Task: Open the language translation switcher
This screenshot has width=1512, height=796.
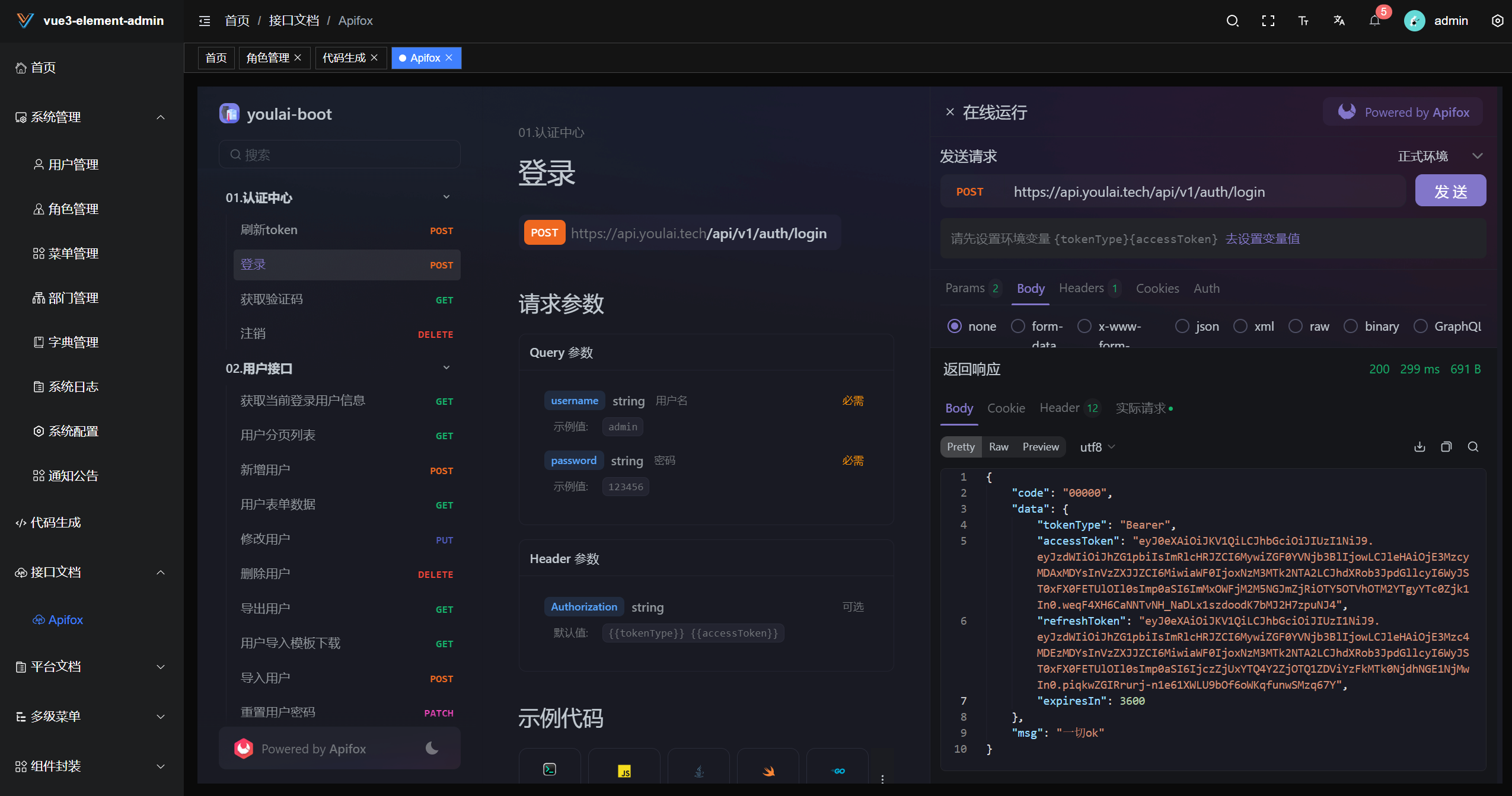Action: (1340, 20)
